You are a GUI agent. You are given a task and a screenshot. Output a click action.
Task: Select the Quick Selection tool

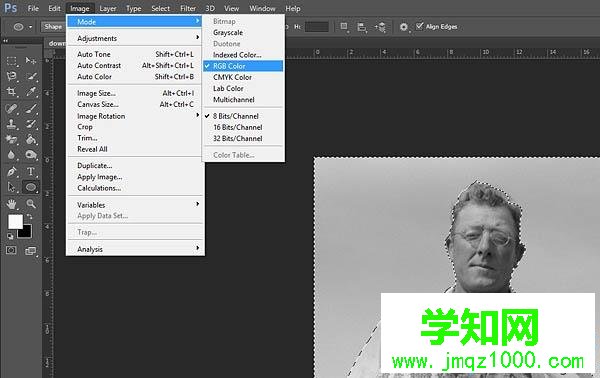point(31,76)
